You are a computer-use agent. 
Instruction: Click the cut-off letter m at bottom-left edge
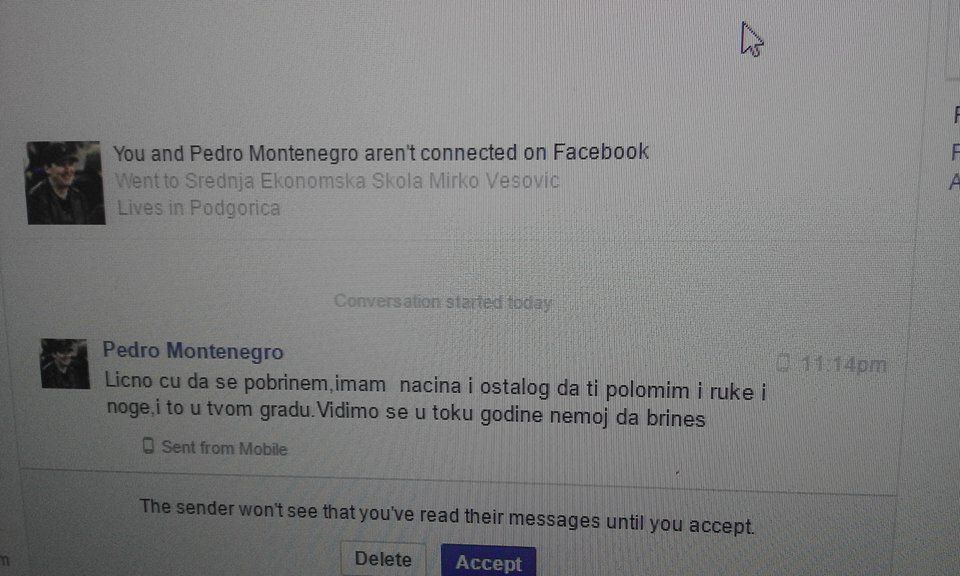coord(5,559)
